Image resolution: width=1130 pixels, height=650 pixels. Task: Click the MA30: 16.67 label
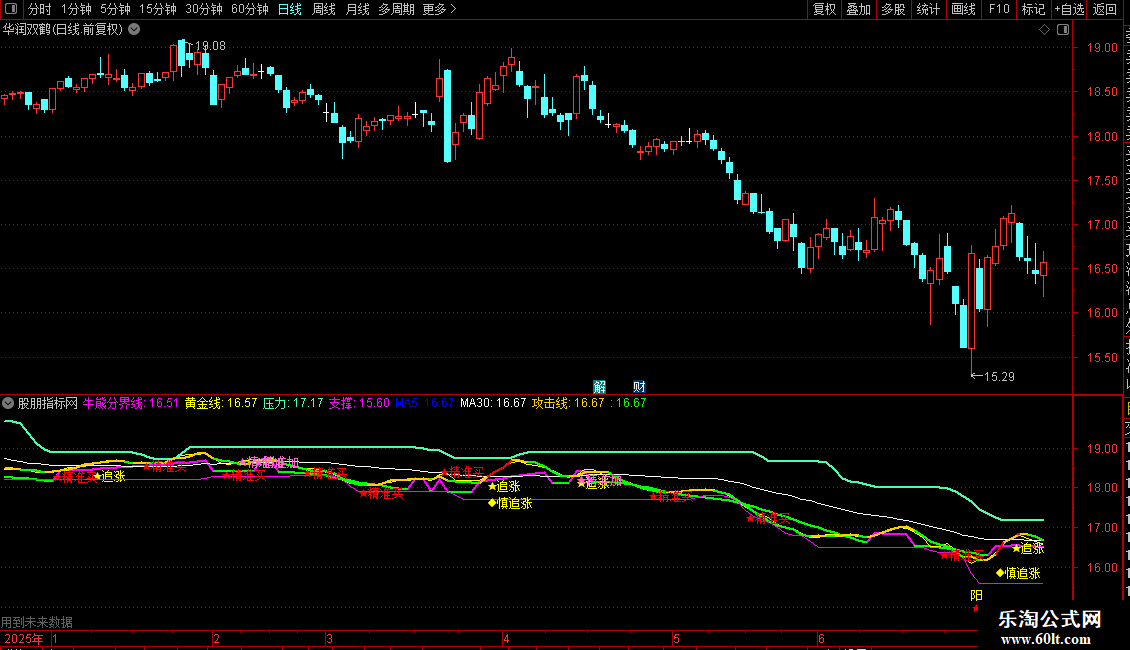point(493,404)
